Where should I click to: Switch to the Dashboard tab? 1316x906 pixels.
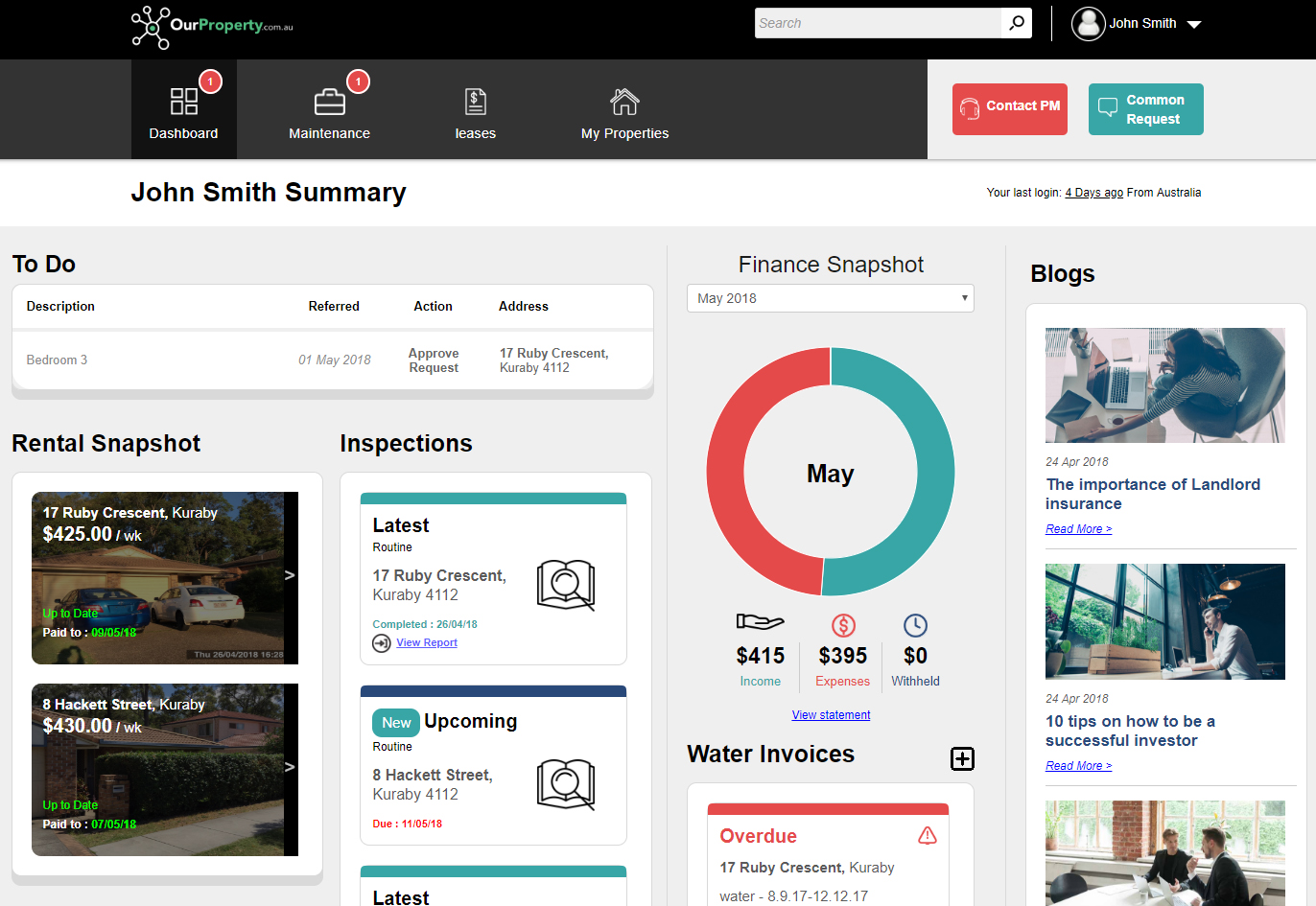click(183, 133)
